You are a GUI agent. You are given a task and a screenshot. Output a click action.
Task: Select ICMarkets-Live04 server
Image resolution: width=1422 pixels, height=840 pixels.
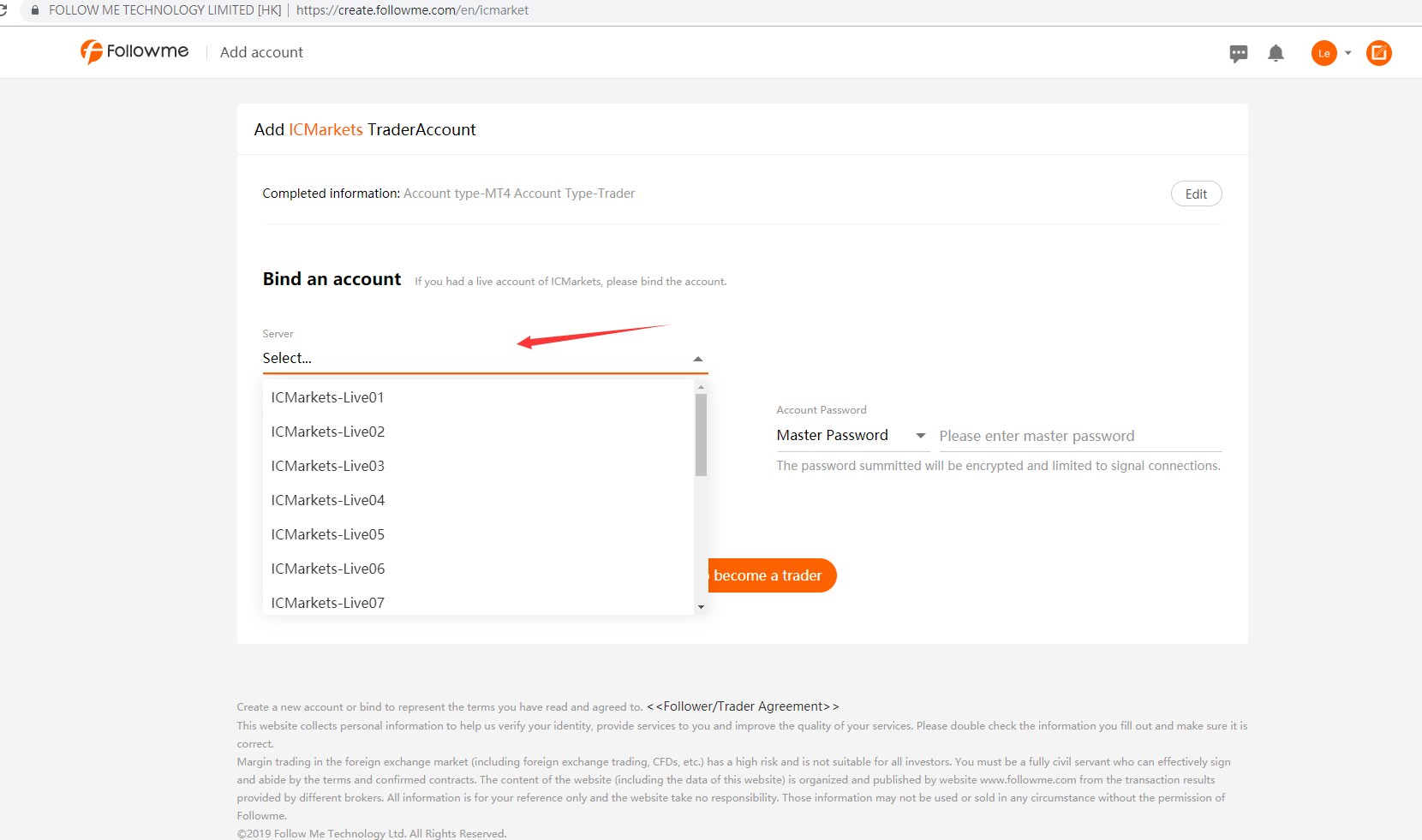point(478,500)
